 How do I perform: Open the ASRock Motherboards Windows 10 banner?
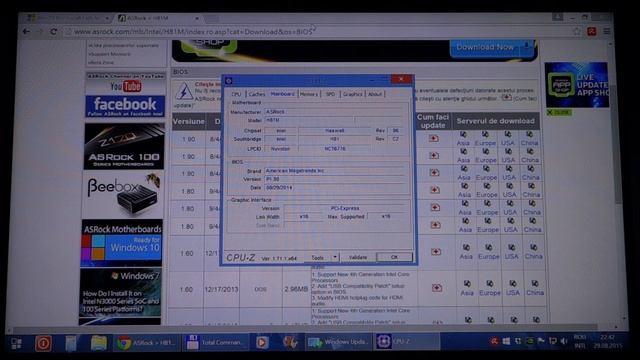[x=122, y=243]
